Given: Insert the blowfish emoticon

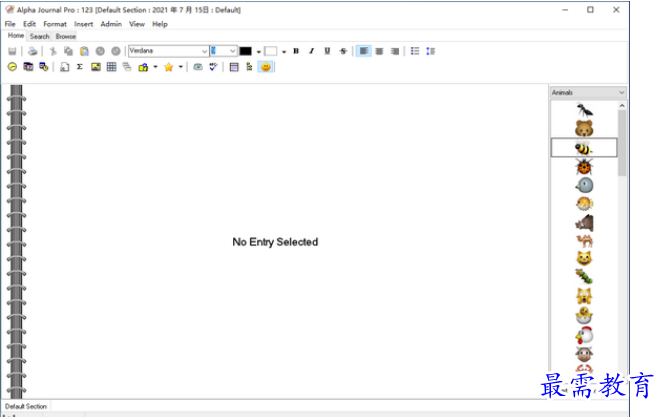Looking at the screenshot, I should 584,203.
